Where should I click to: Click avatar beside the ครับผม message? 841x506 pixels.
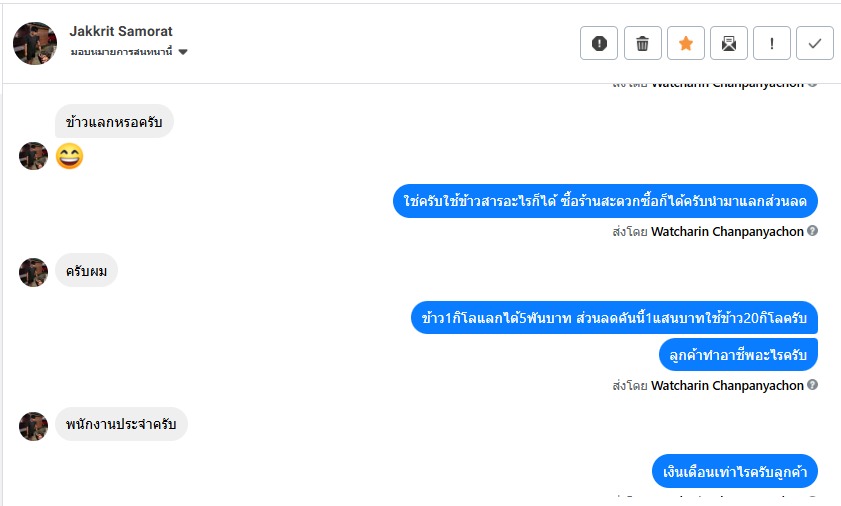click(x=34, y=272)
